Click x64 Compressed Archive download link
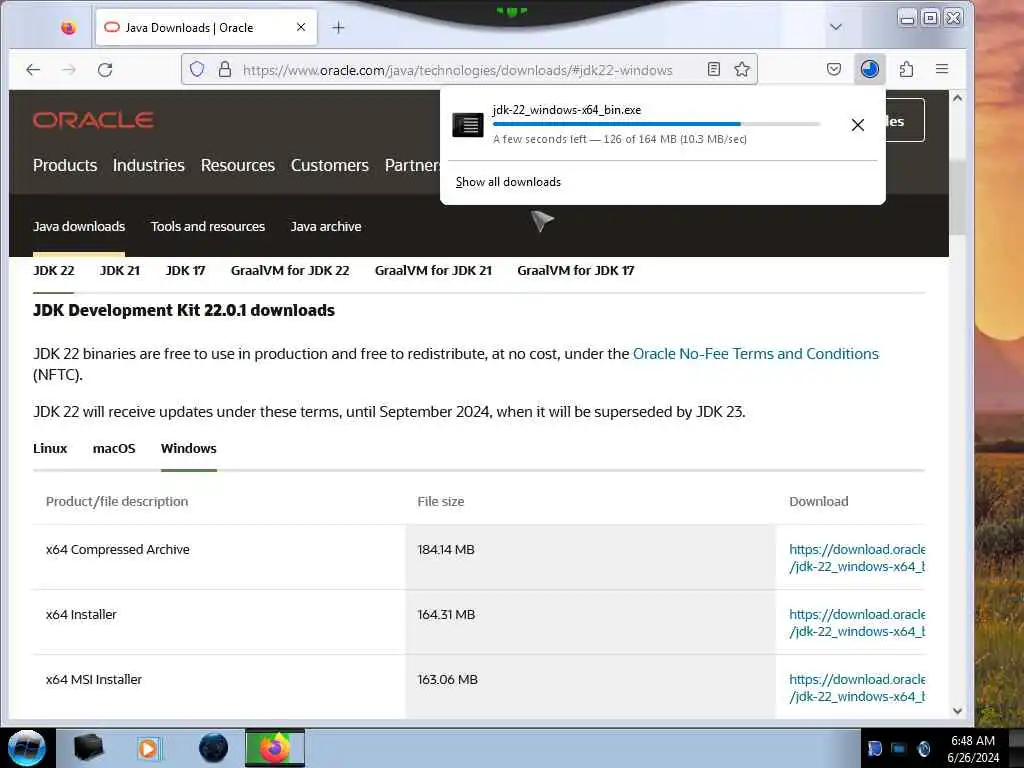Viewport: 1024px width, 768px height. [x=857, y=558]
